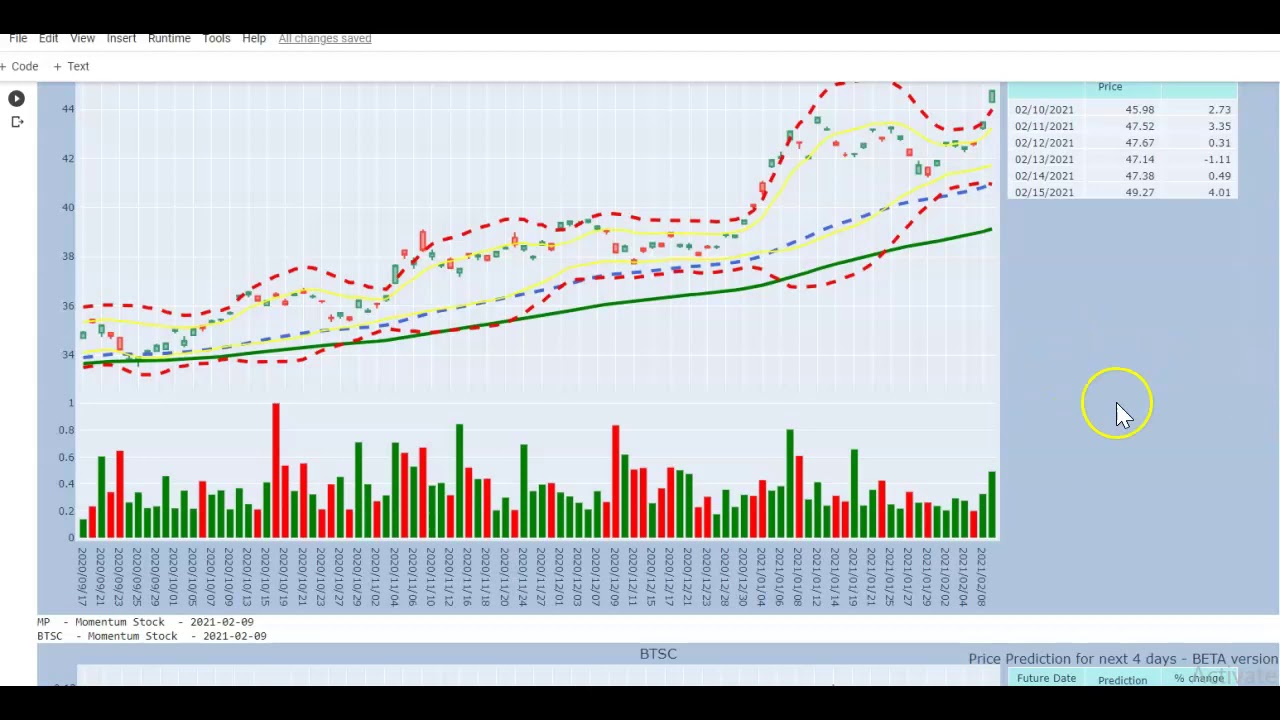Open the Edit menu
This screenshot has width=1280, height=720.
coord(48,38)
